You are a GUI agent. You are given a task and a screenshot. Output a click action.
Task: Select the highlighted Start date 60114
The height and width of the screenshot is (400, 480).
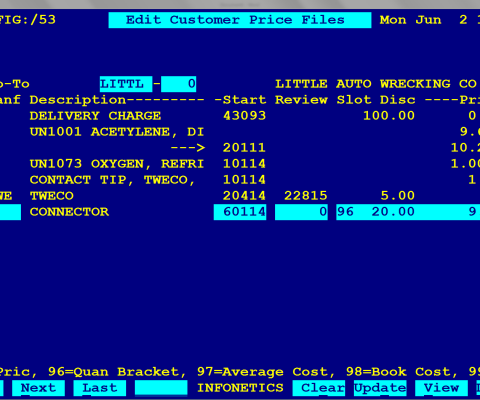240,212
